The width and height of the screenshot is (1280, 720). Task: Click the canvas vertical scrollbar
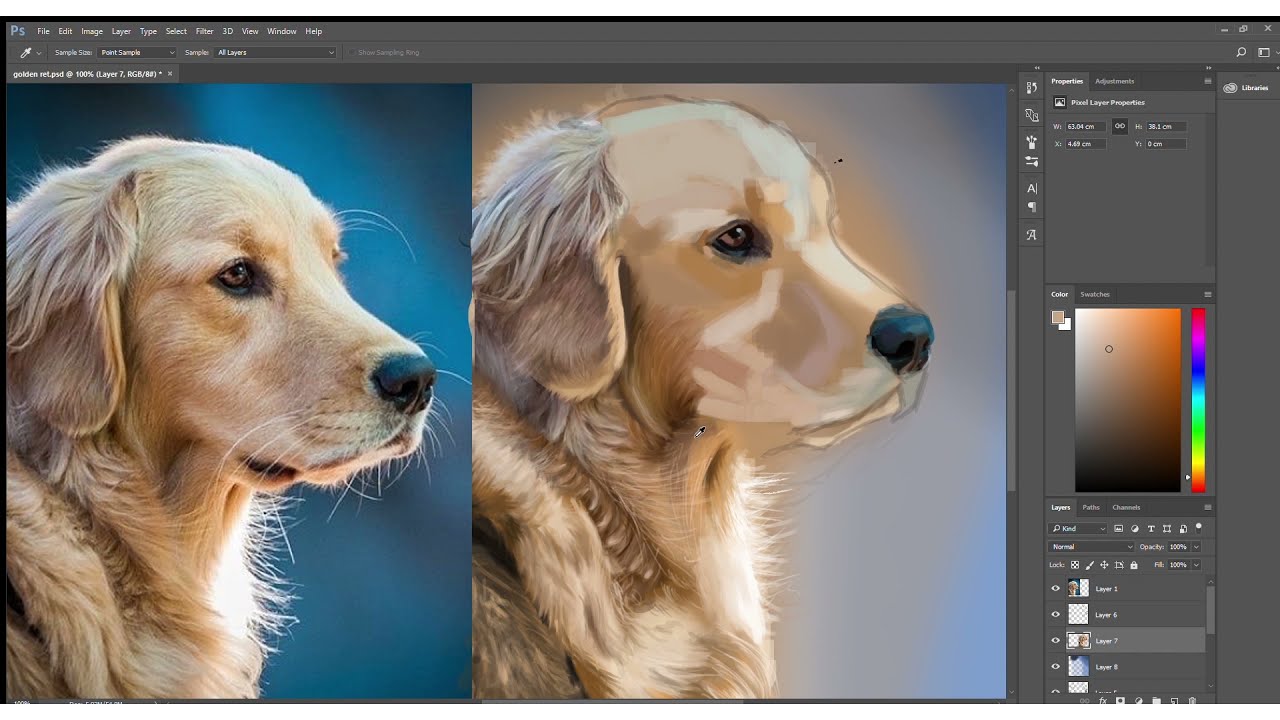[1011, 390]
